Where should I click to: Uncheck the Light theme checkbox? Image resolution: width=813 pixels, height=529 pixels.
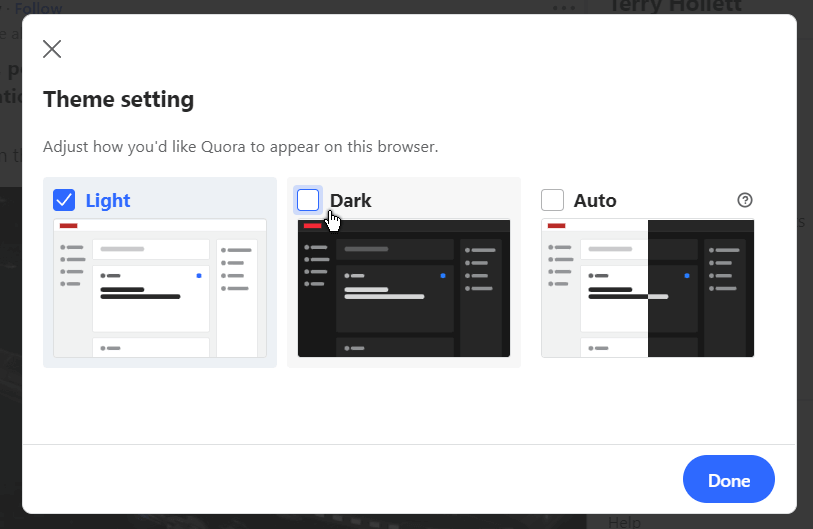[64, 200]
